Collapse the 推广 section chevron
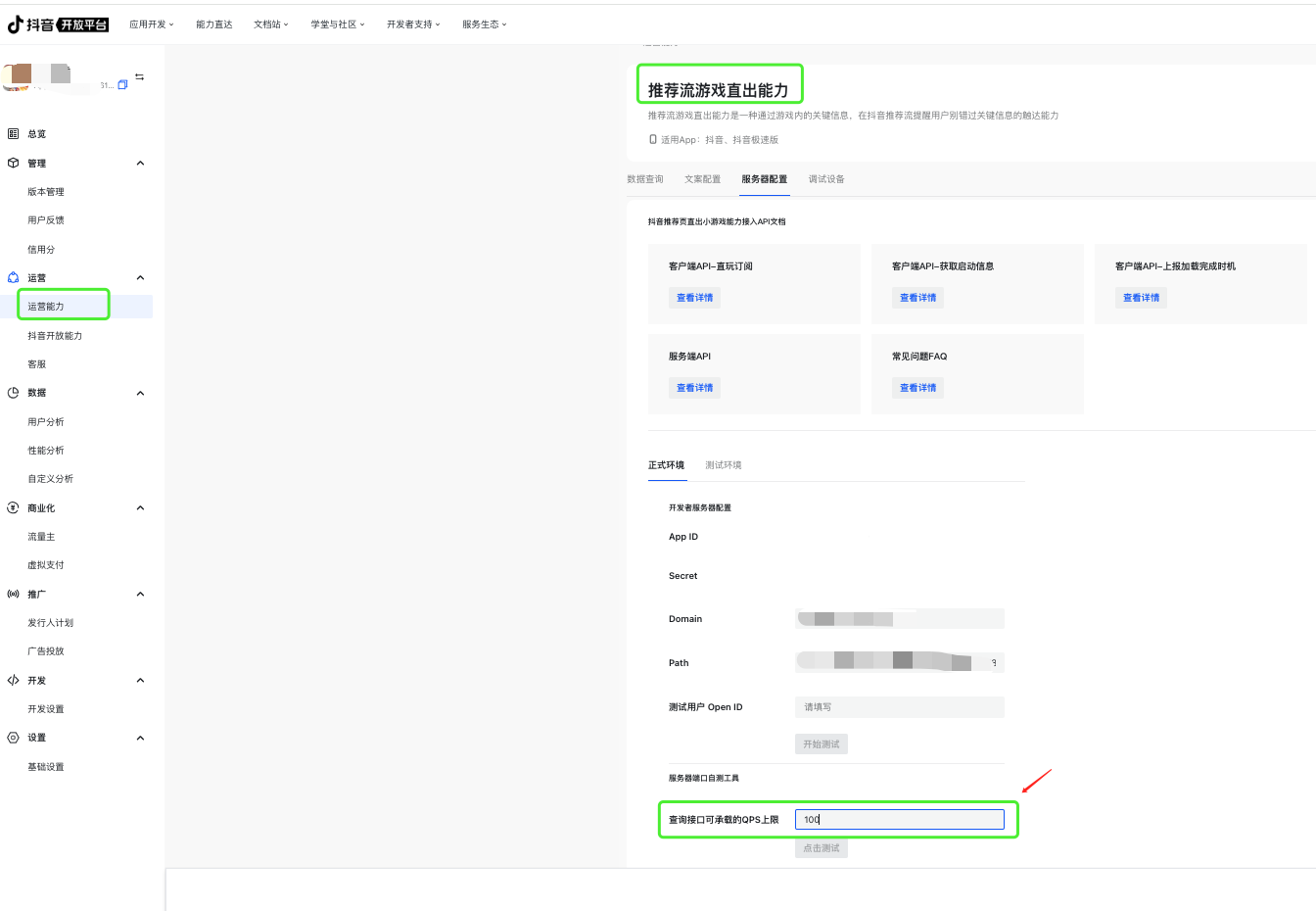 (x=140, y=594)
